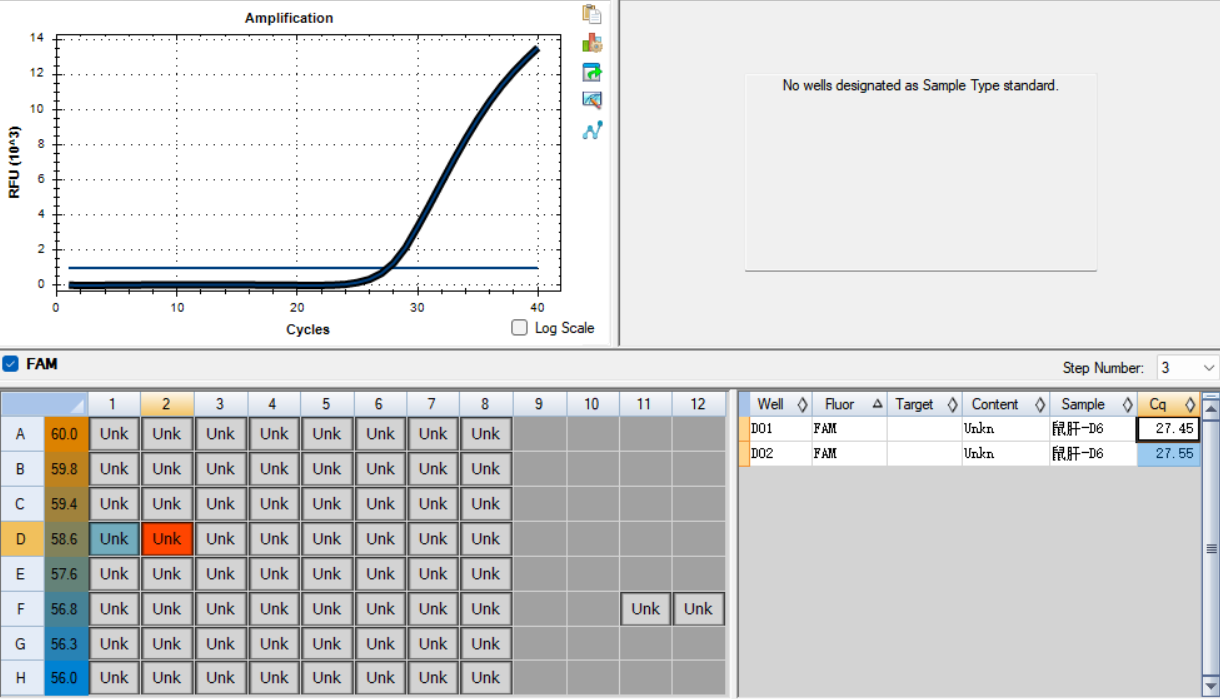This screenshot has width=1220, height=699.
Task: Select well A1 Unk
Action: [x=114, y=434]
